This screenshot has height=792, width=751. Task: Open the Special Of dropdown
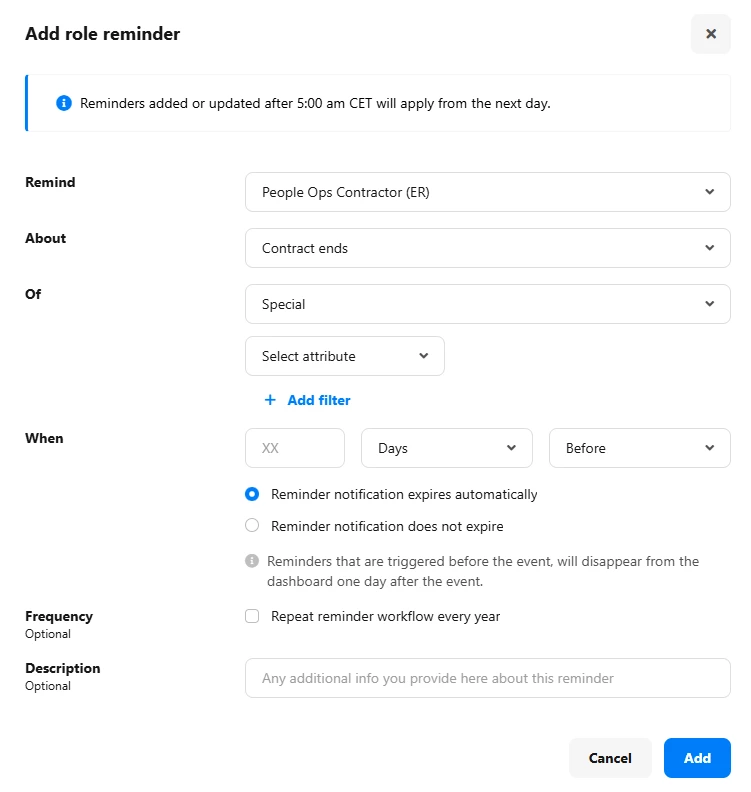[487, 304]
